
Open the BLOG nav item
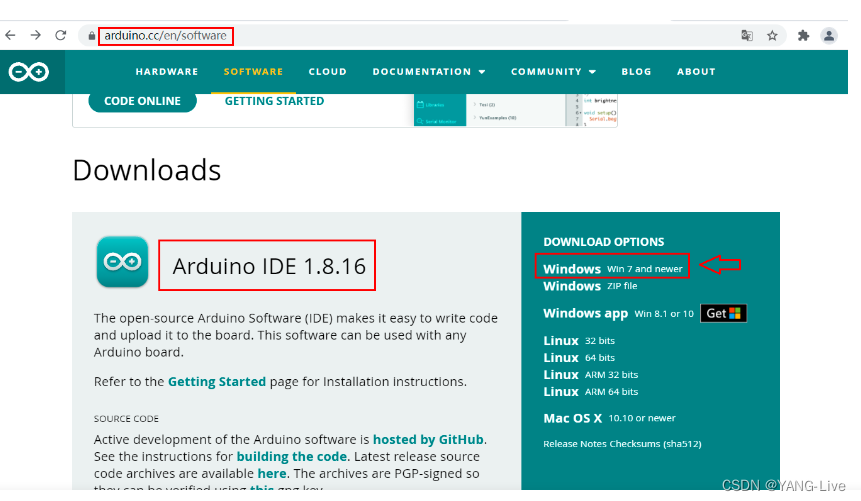coord(636,71)
